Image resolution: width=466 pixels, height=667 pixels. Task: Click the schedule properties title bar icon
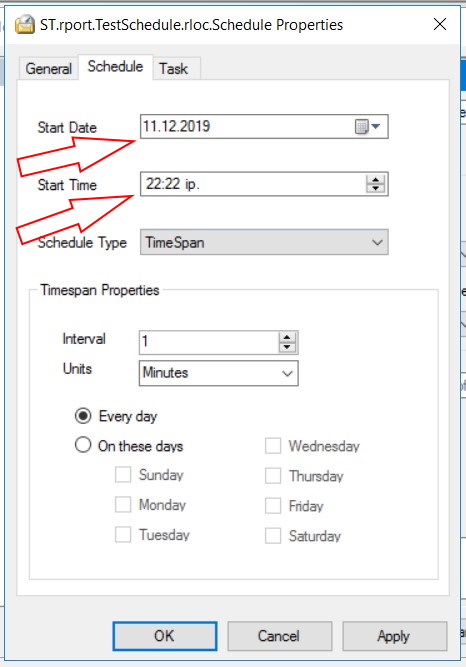point(25,24)
